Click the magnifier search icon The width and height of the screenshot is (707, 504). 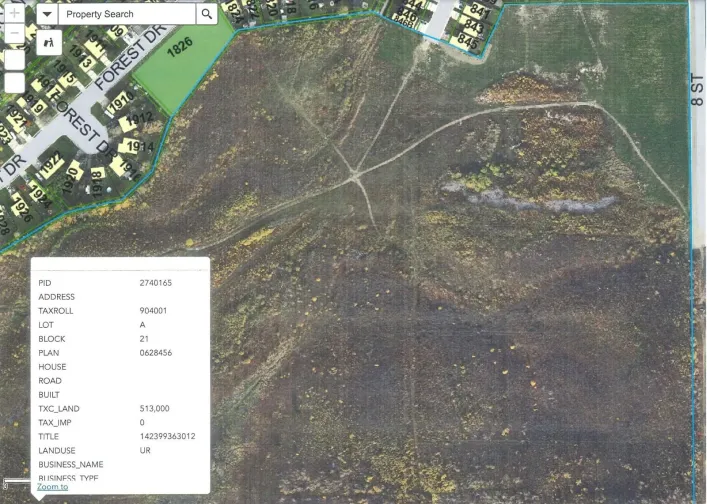[206, 14]
